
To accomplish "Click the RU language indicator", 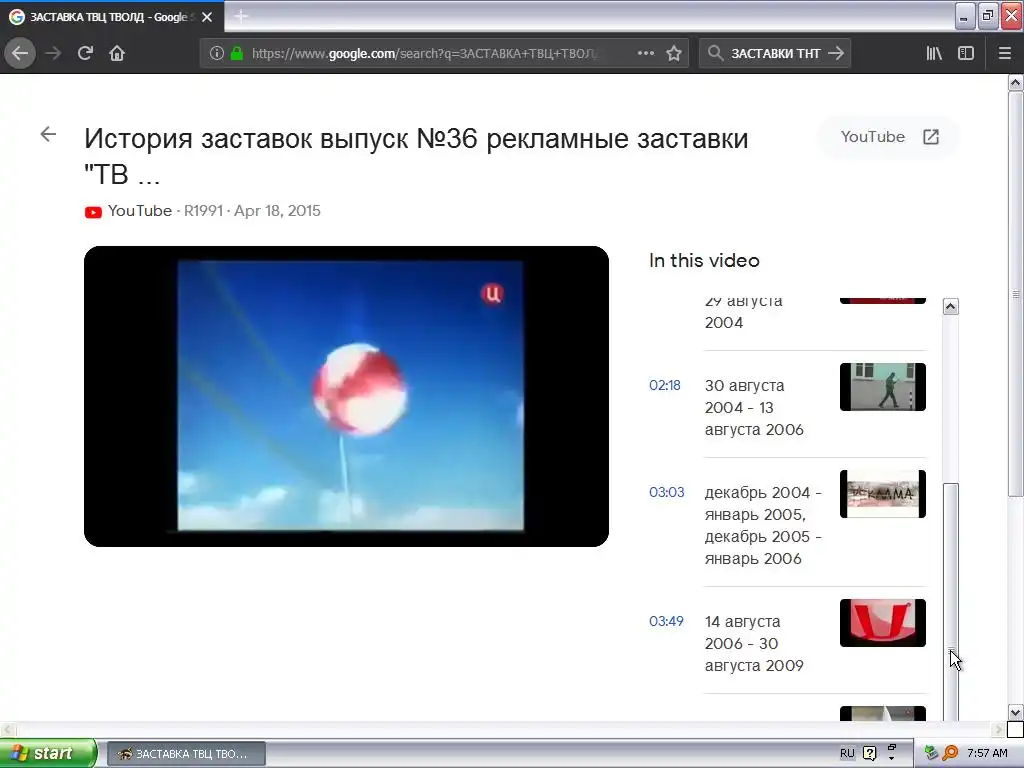I will pos(847,753).
